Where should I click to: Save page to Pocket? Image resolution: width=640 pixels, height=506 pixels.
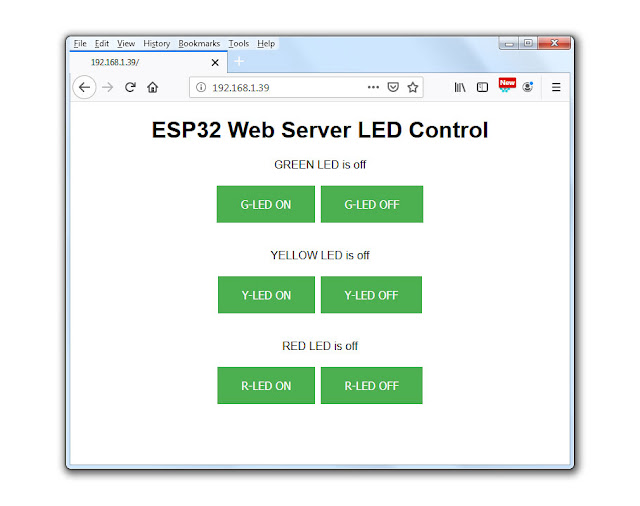coord(393,87)
